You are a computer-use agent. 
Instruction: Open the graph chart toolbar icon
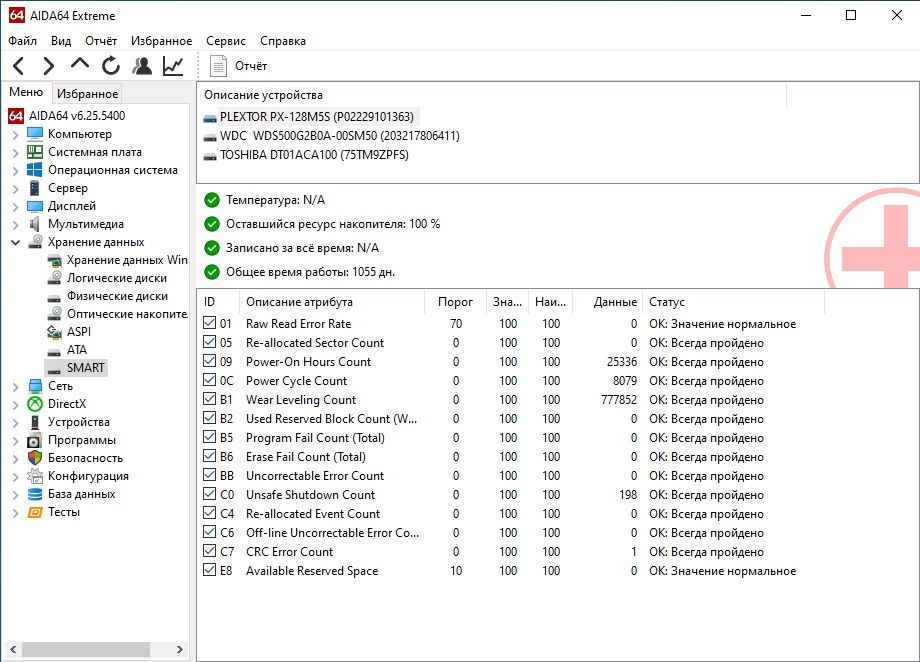tap(173, 66)
